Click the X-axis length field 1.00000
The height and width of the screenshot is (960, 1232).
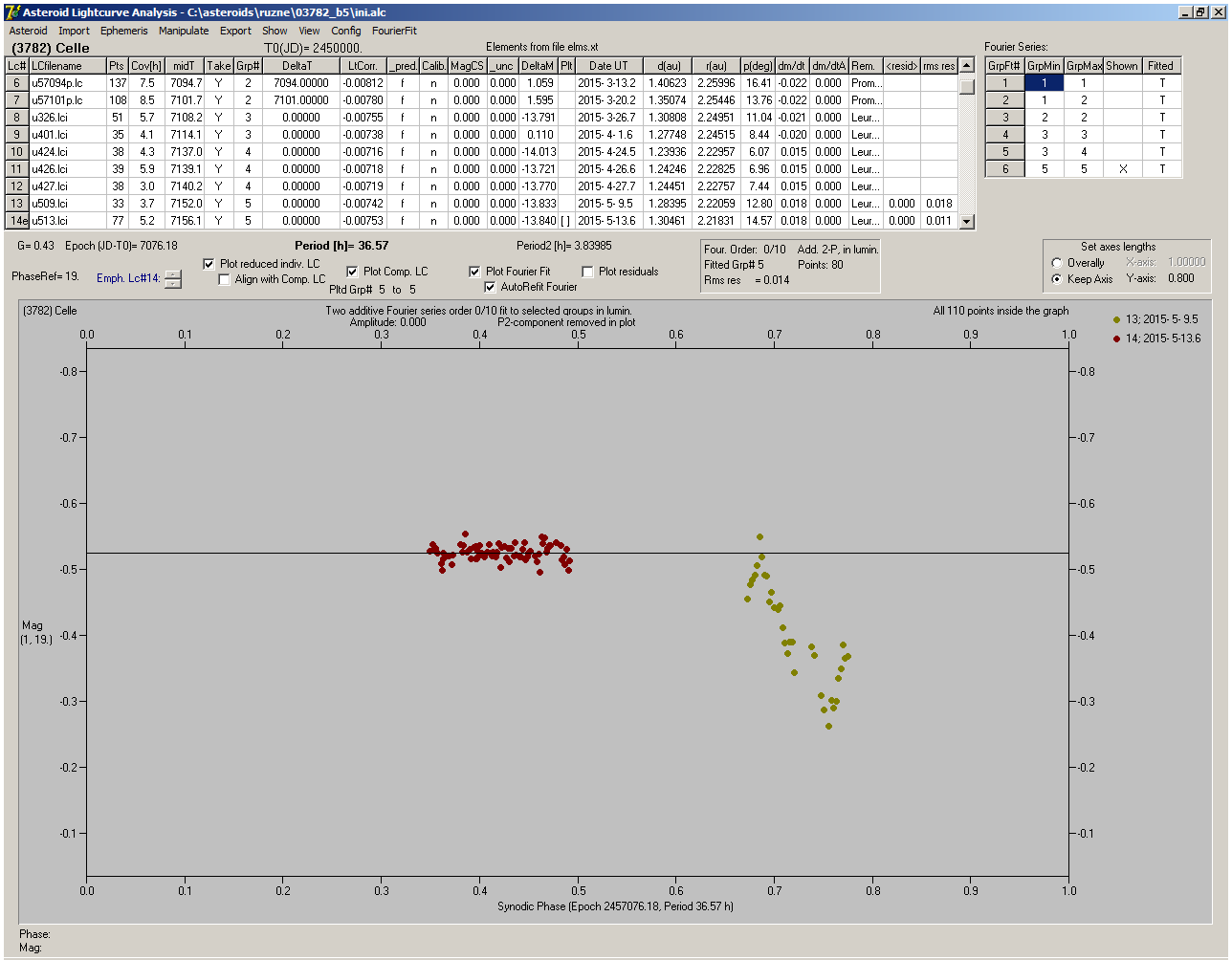coord(1185,262)
